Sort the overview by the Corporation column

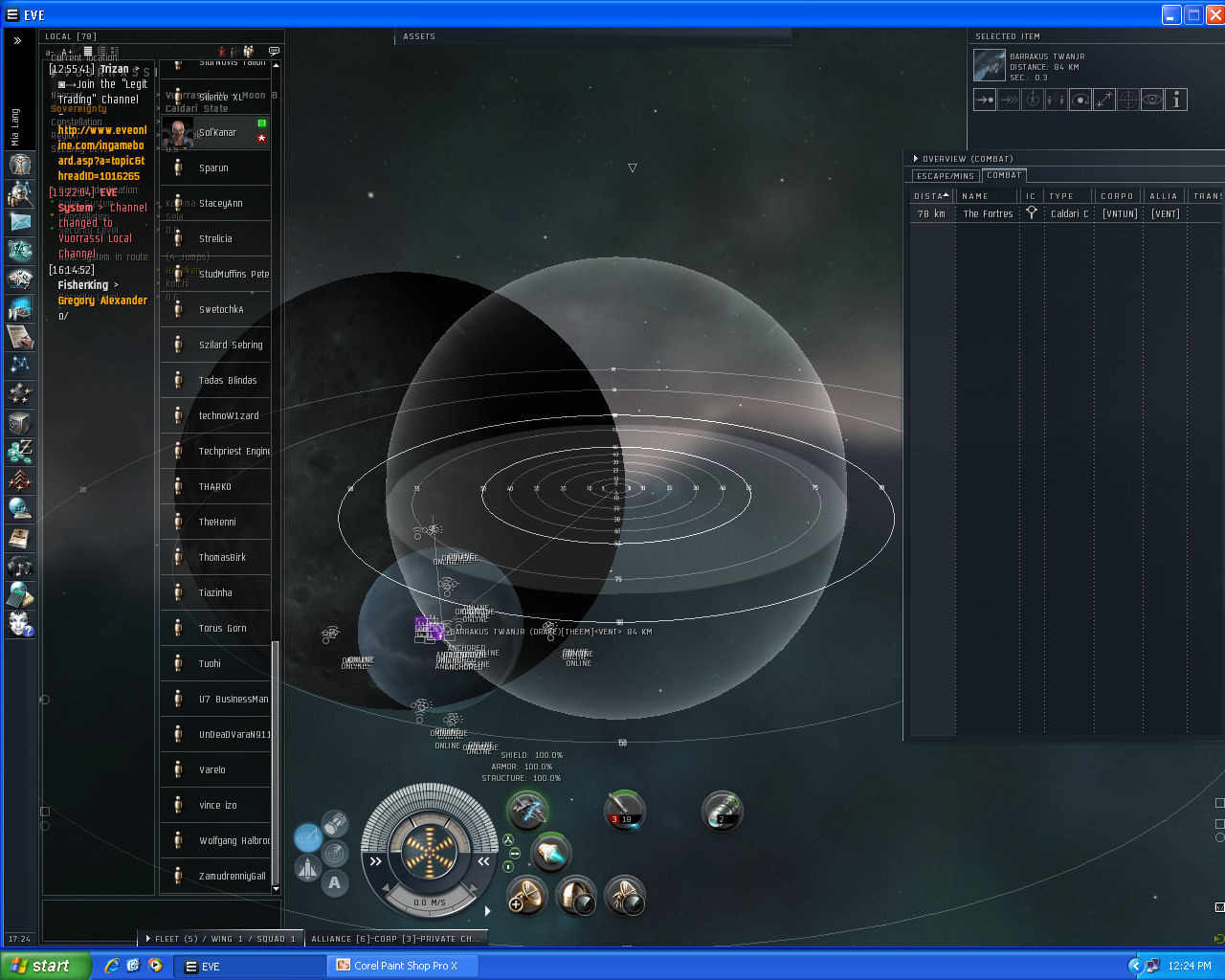coord(1118,196)
